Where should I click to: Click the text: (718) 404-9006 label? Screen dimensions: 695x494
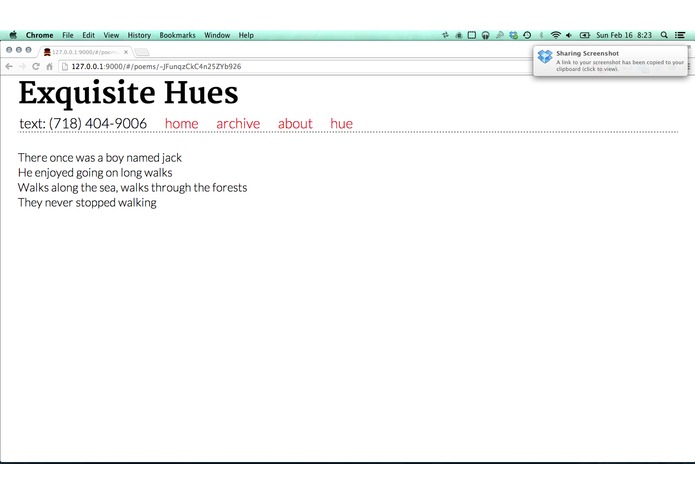click(x=83, y=124)
